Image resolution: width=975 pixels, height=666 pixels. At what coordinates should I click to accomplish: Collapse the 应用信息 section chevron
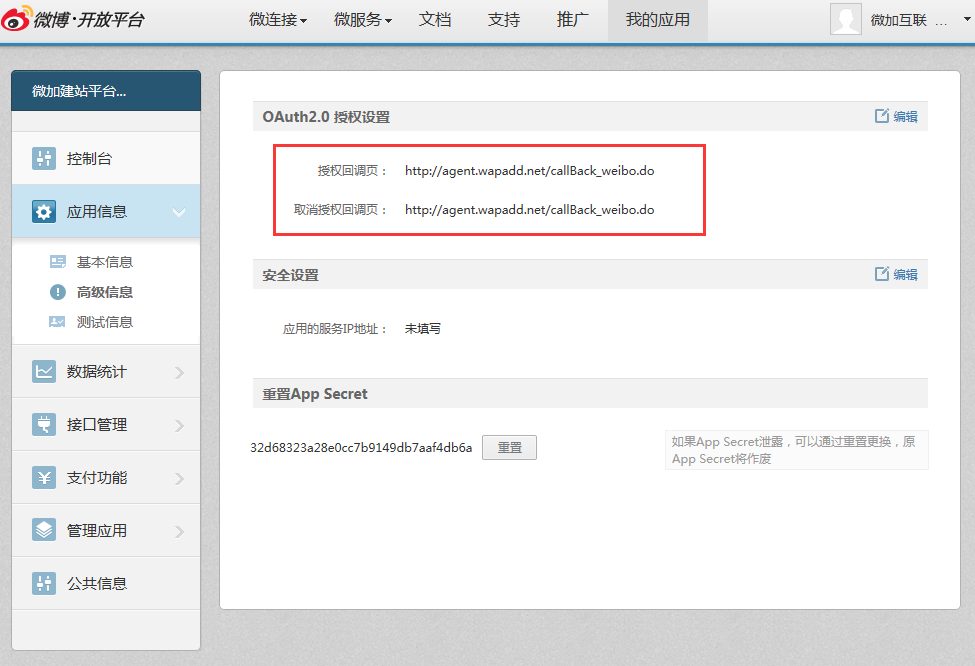179,212
